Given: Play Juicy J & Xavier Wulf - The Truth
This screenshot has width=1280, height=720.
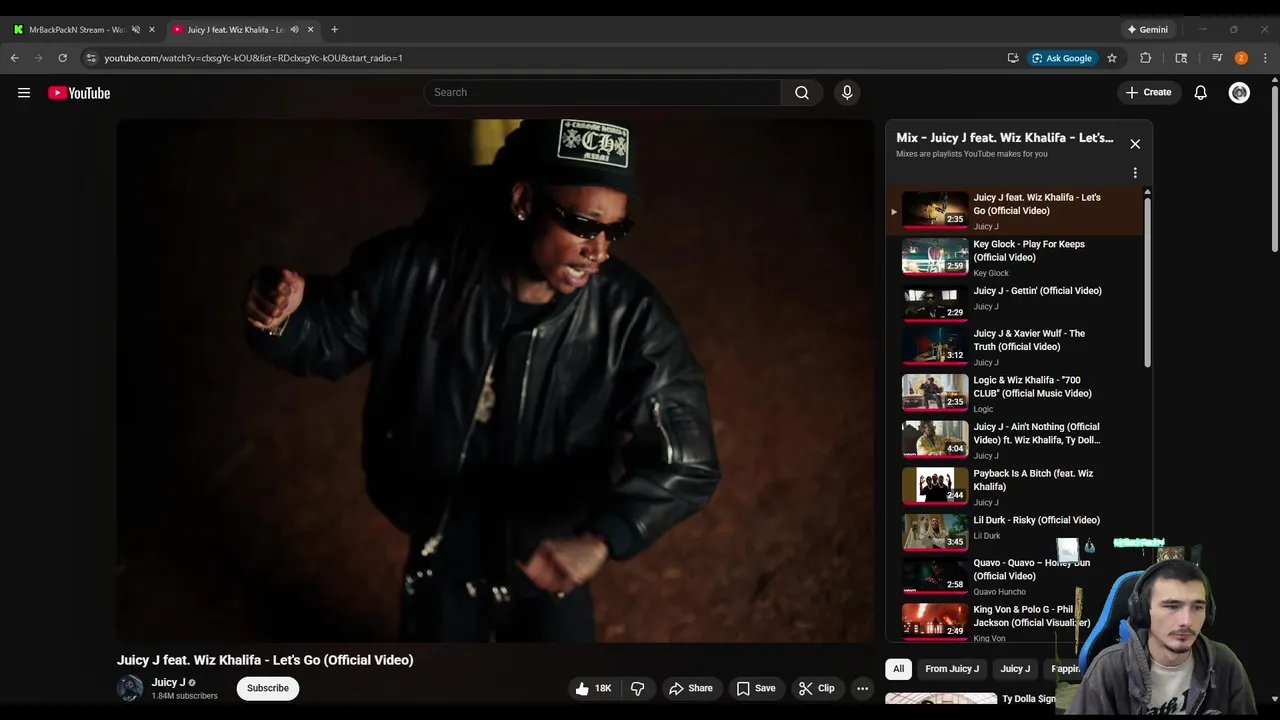Looking at the screenshot, I should [1014, 347].
